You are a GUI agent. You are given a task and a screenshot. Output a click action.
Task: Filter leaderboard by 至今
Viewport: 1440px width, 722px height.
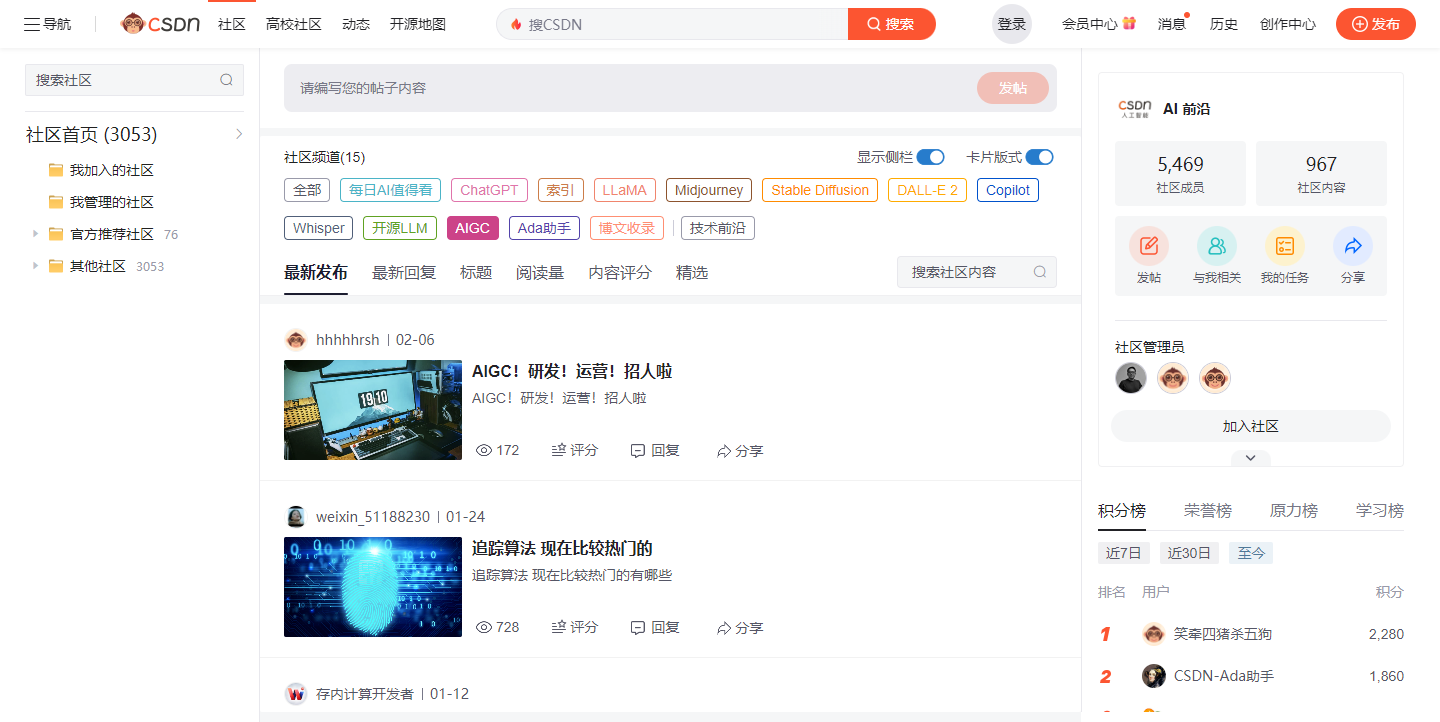tap(1251, 553)
